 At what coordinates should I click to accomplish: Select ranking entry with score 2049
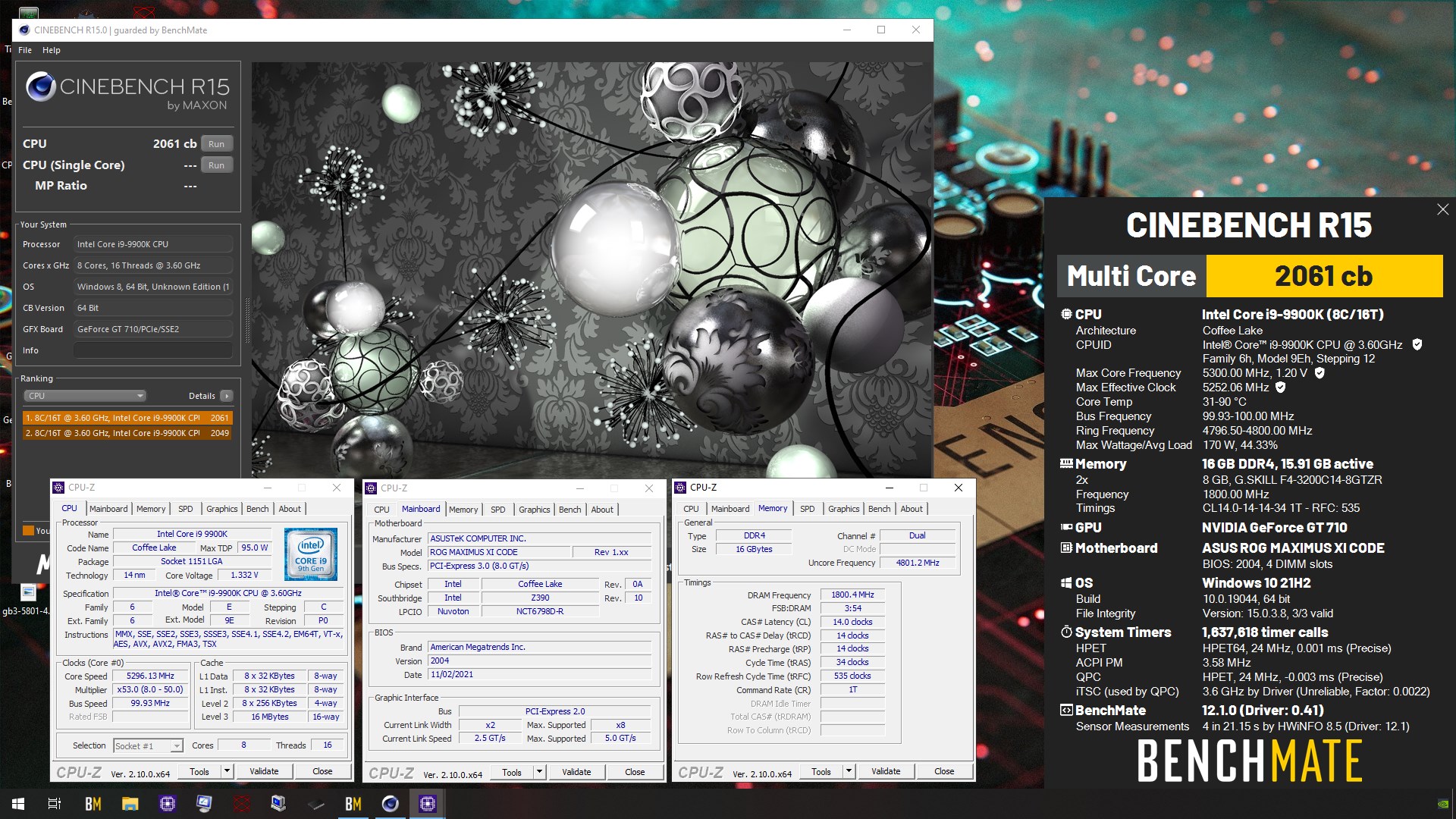(x=127, y=433)
